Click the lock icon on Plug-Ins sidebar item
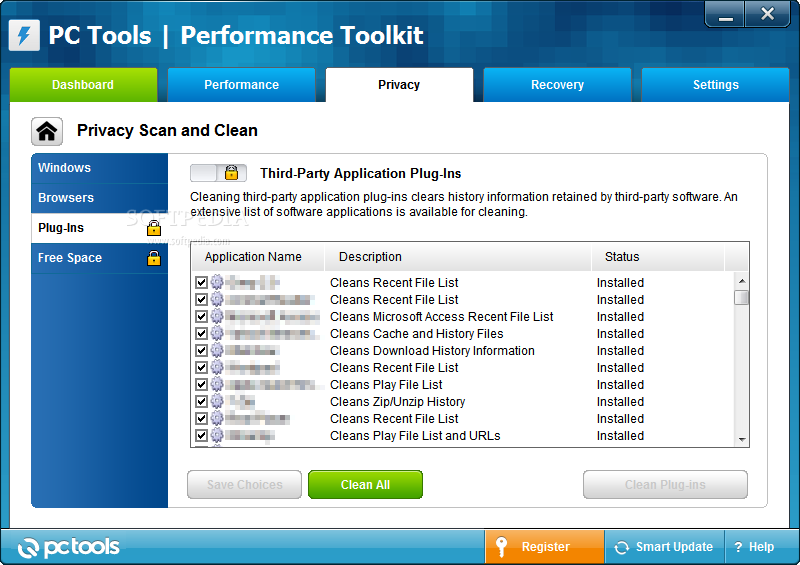 pos(154,228)
